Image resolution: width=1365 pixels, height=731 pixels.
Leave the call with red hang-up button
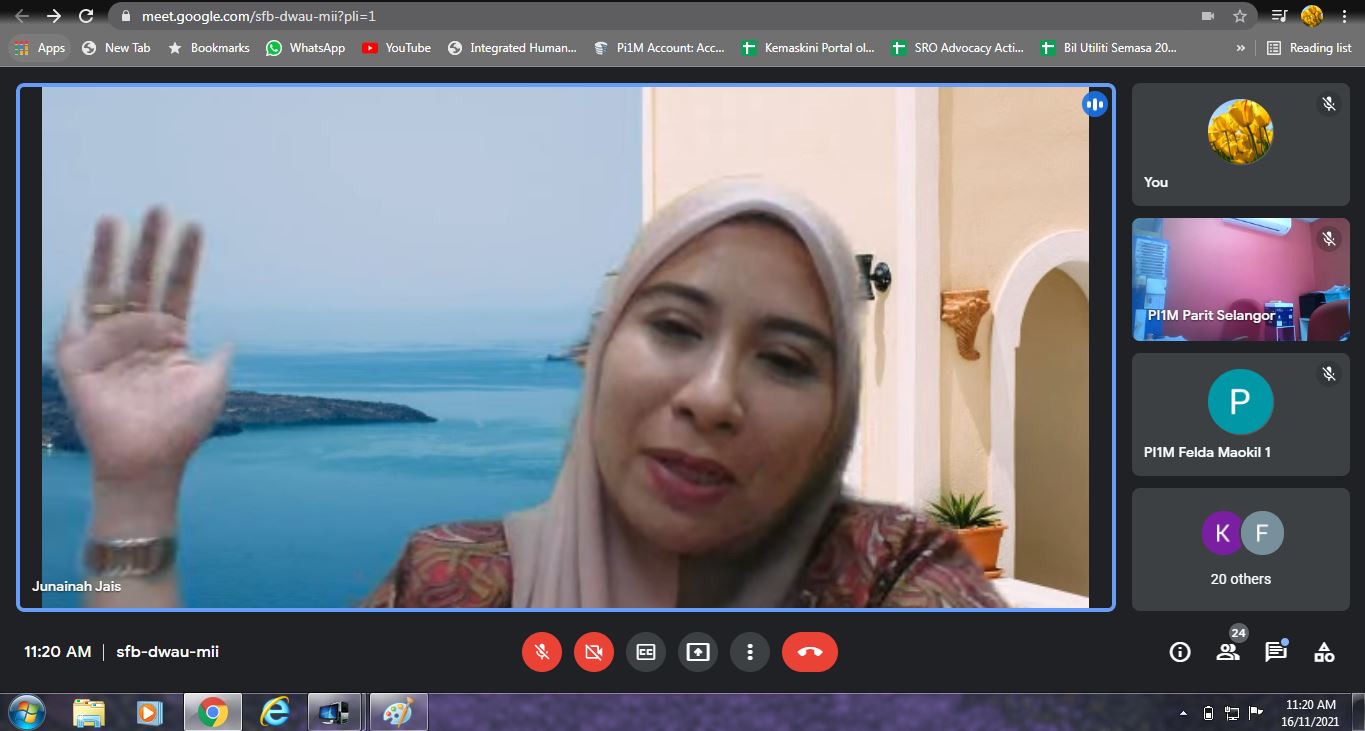(809, 652)
